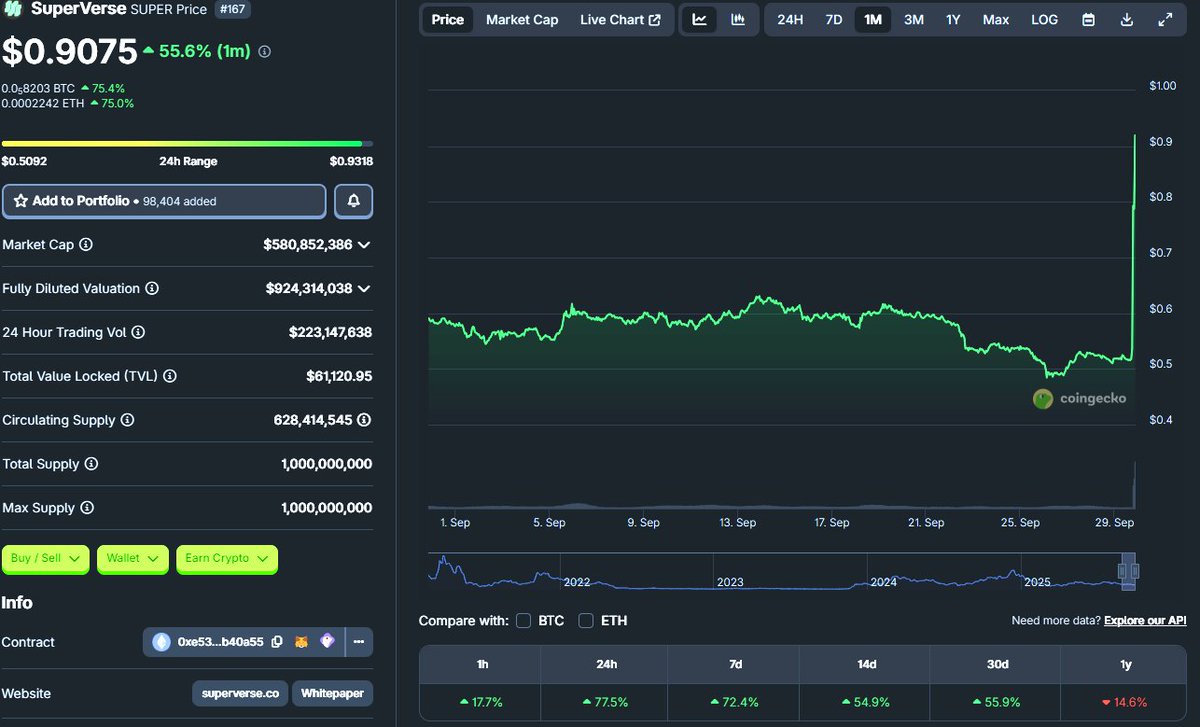Click the #167 rank badge
The height and width of the screenshot is (727, 1200).
(234, 9)
